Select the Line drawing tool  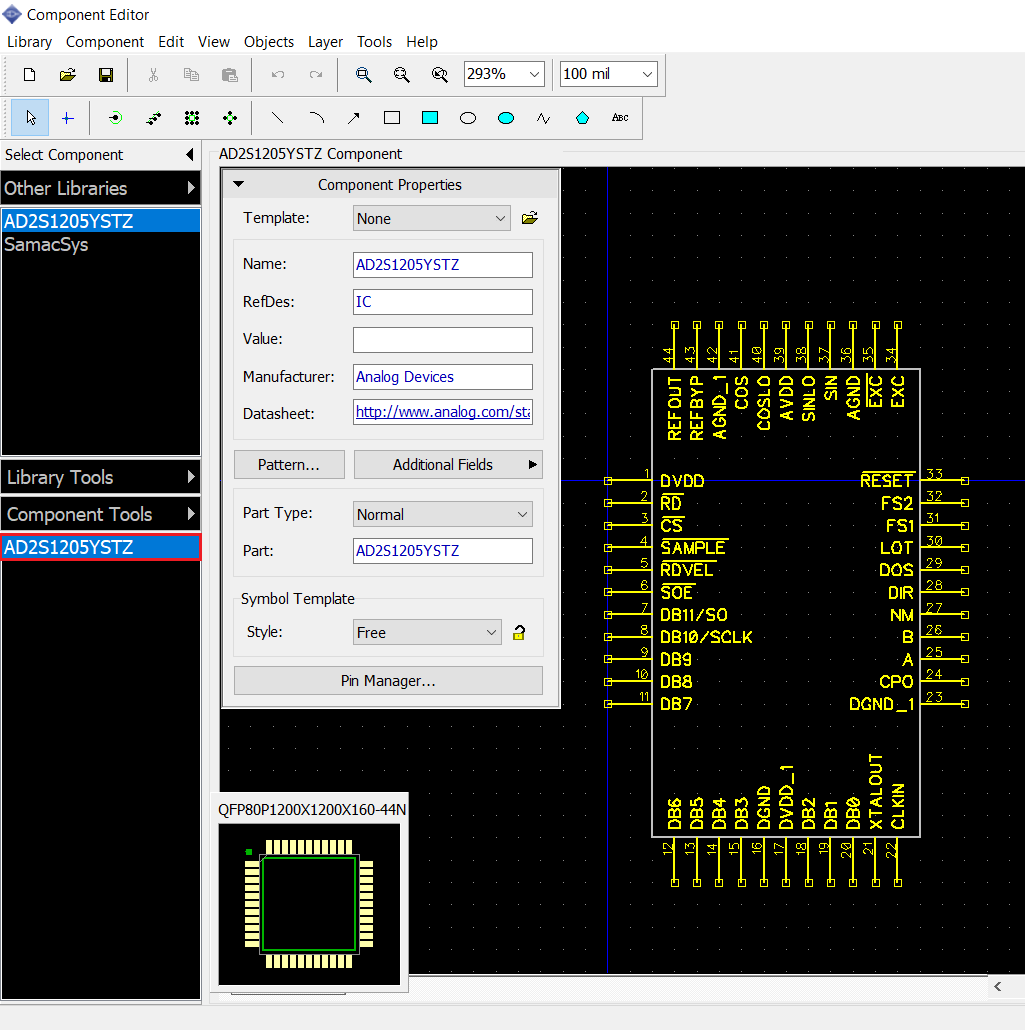pos(278,118)
